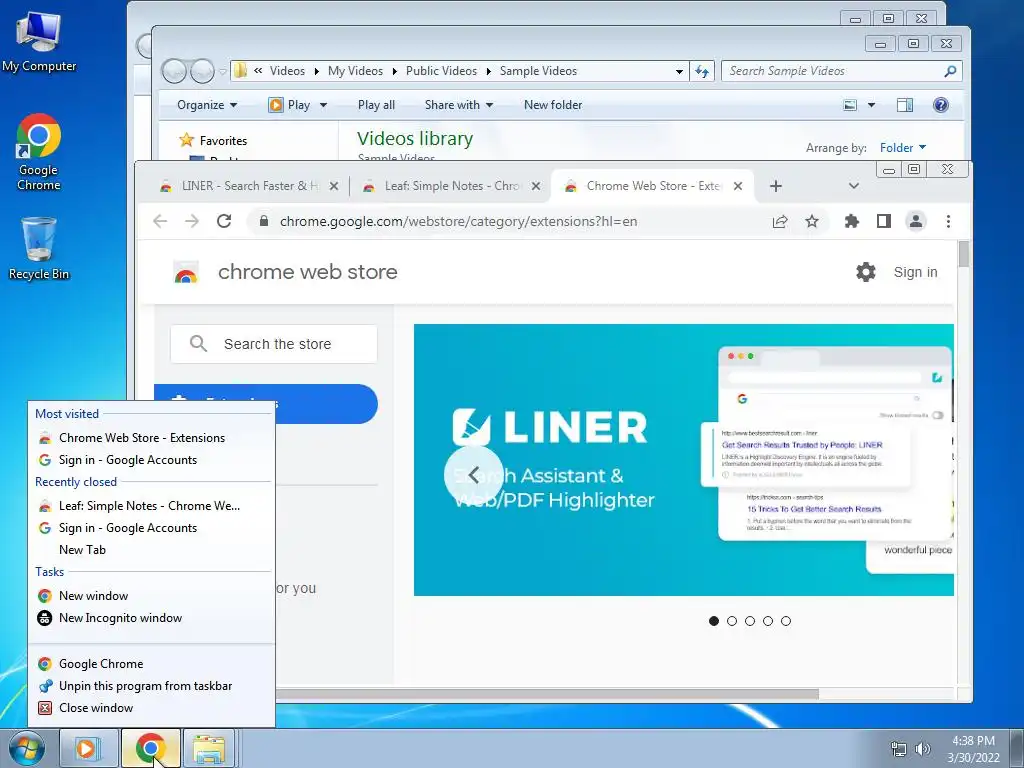This screenshot has width=1024, height=768.
Task: Open the Recycle Bin desktop icon
Action: pyautogui.click(x=39, y=248)
